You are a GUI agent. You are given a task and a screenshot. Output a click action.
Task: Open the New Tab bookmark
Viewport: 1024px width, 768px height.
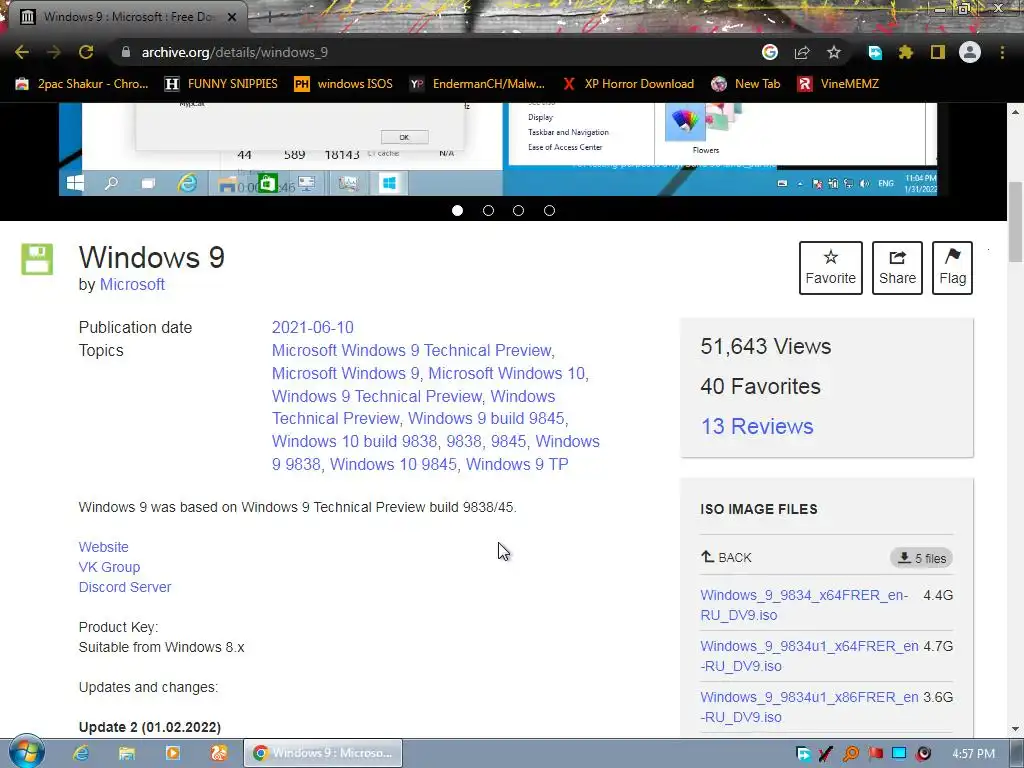click(x=746, y=84)
